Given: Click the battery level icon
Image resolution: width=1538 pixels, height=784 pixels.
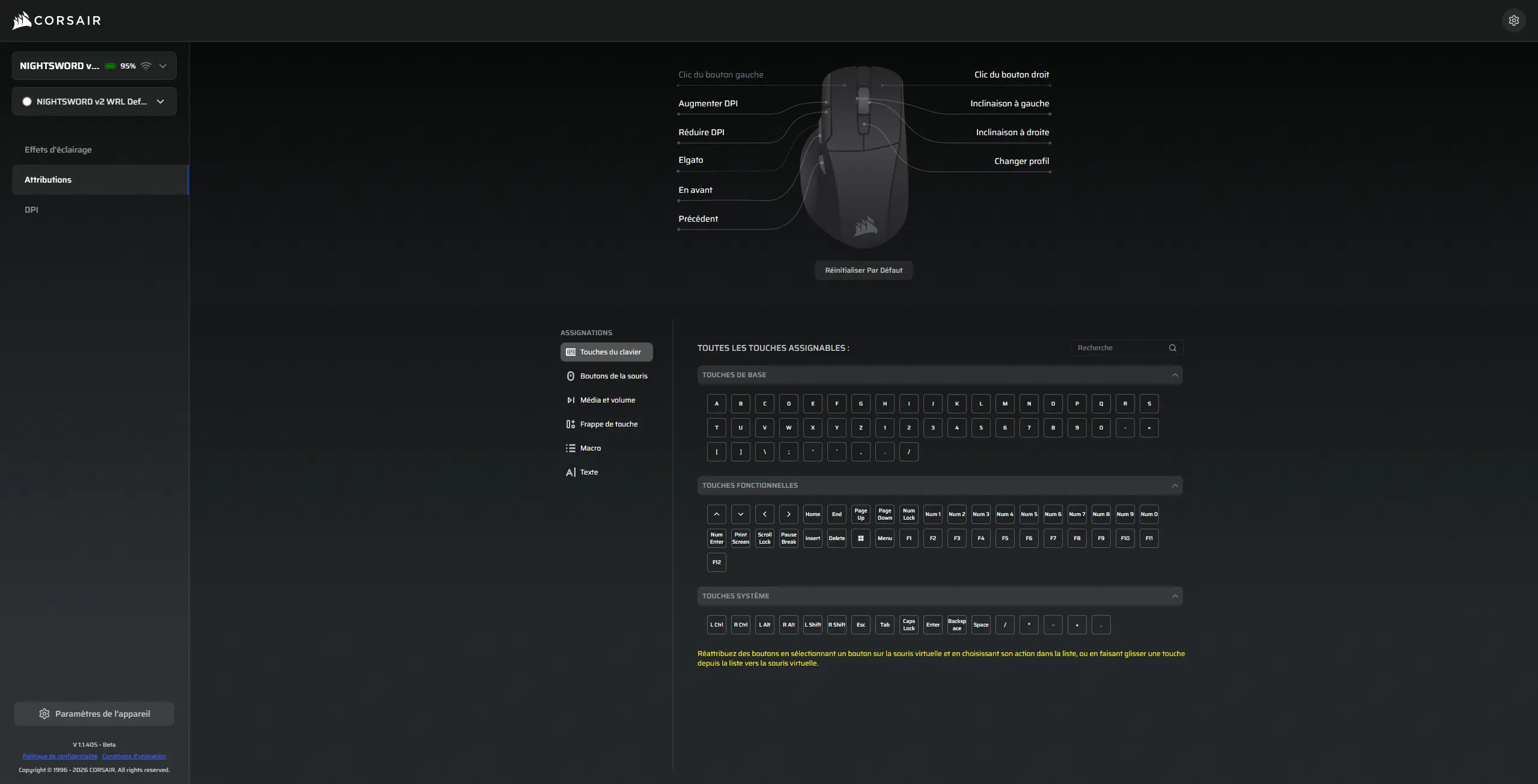Looking at the screenshot, I should 111,66.
